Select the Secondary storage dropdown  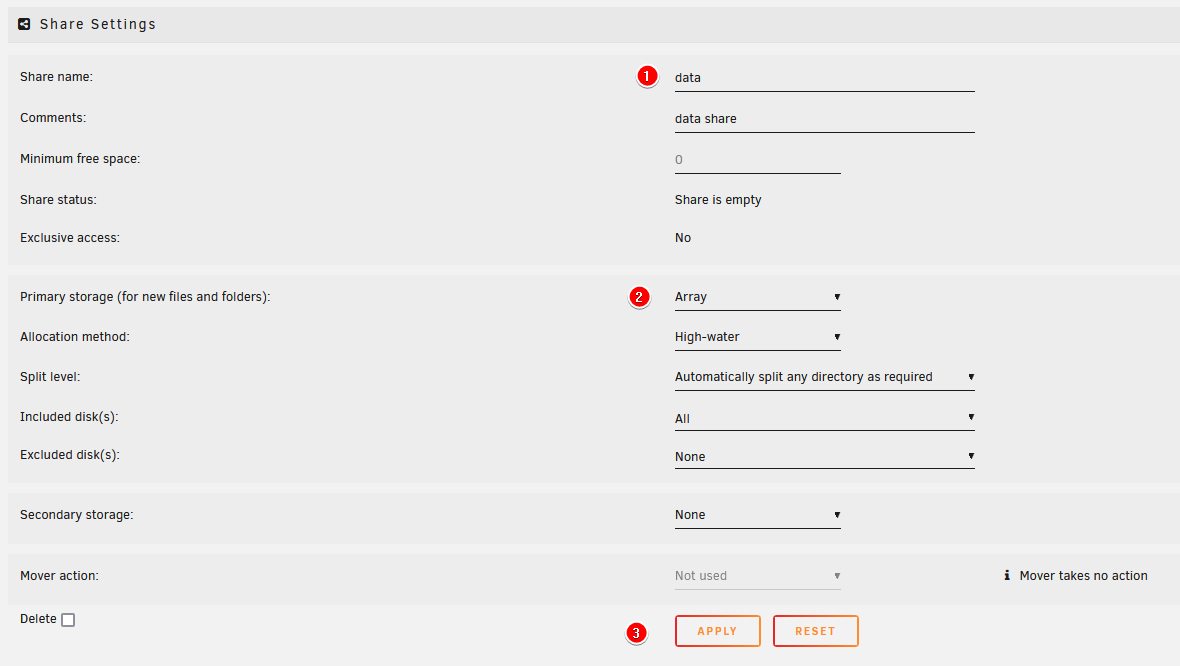tap(757, 515)
